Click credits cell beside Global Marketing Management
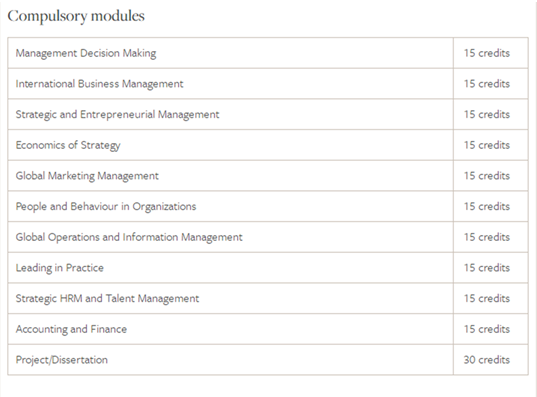 (491, 176)
